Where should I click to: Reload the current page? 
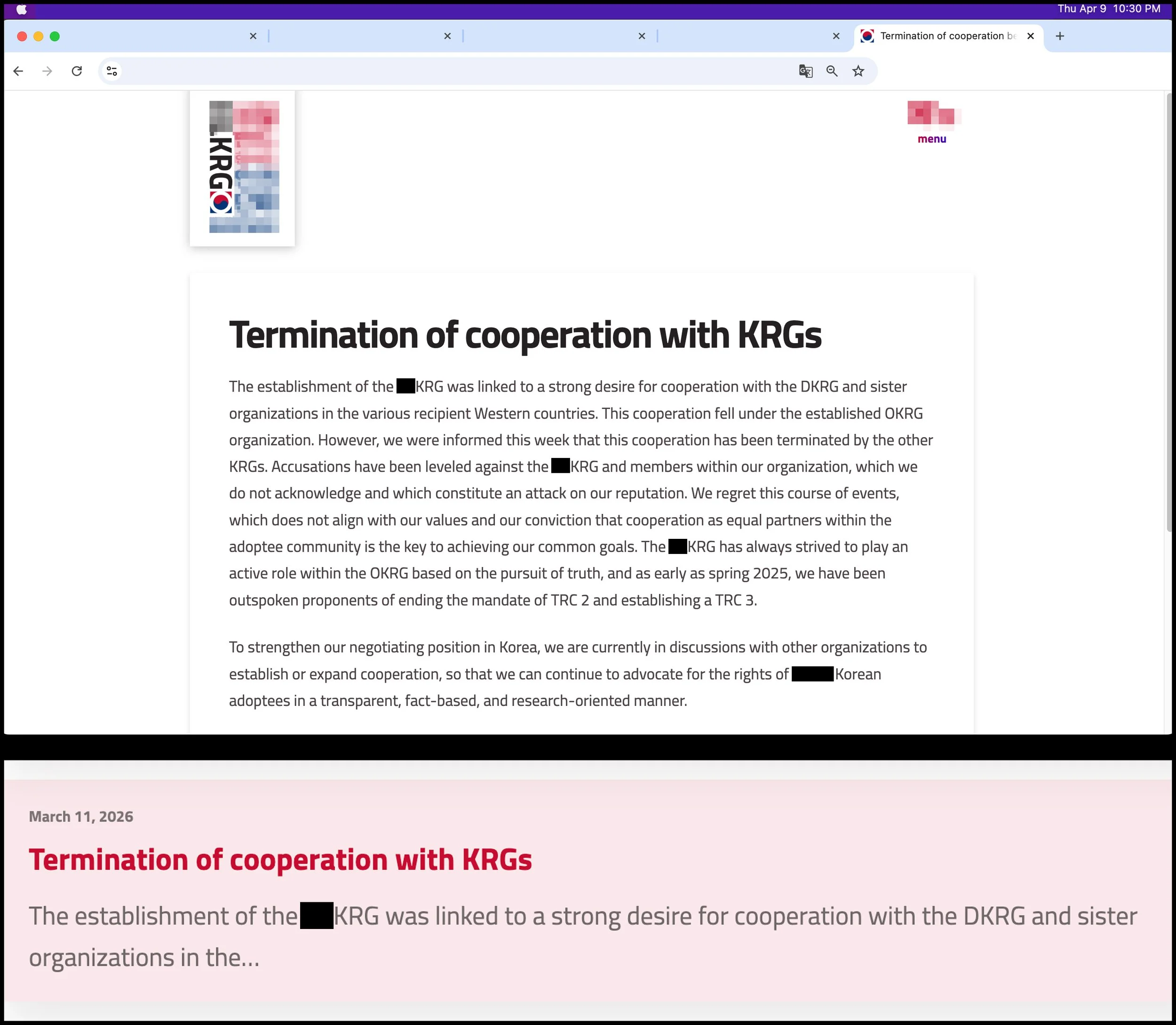click(77, 71)
